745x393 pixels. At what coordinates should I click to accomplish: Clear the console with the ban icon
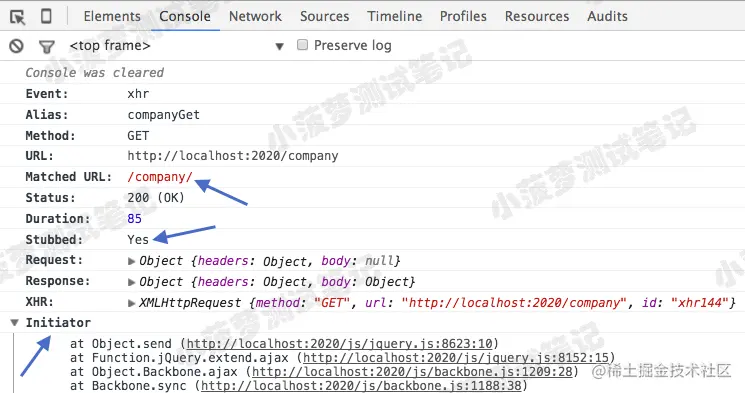pyautogui.click(x=16, y=46)
